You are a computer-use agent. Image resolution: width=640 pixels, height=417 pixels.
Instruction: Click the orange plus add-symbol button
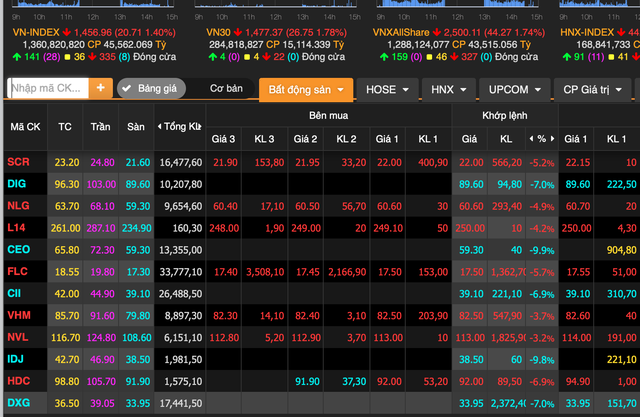(x=100, y=88)
